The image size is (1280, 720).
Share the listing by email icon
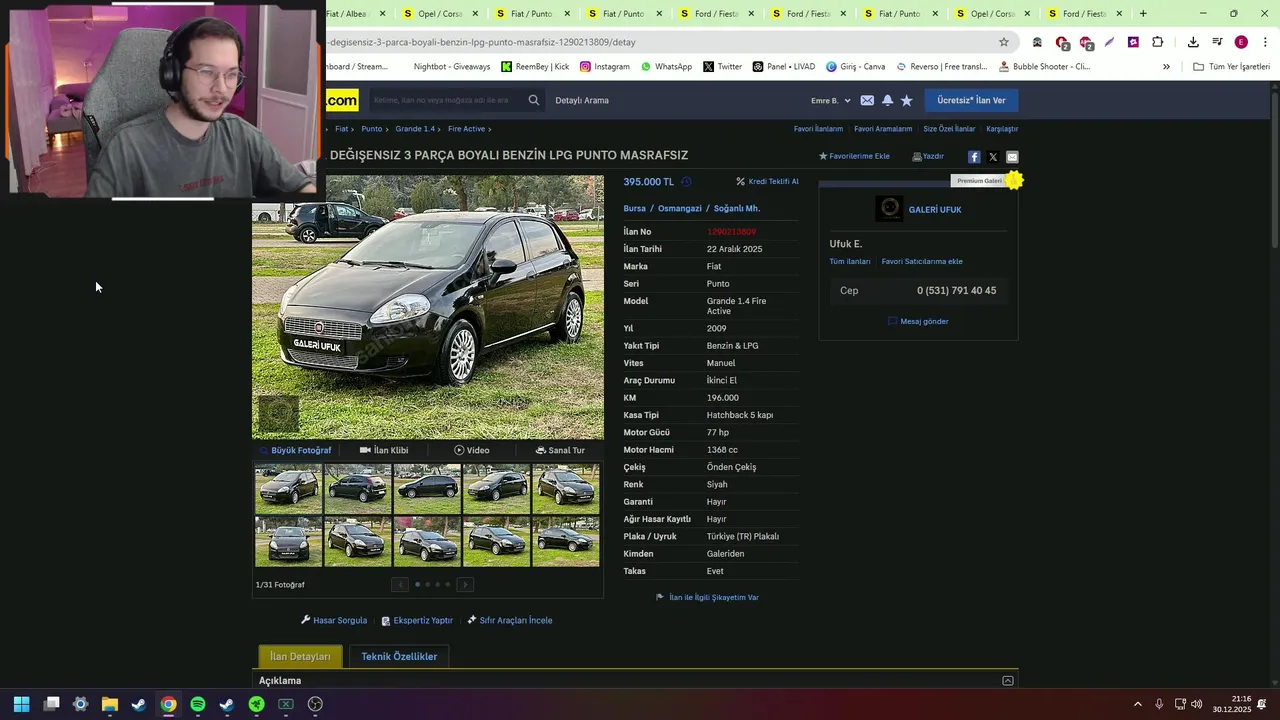(x=1012, y=157)
